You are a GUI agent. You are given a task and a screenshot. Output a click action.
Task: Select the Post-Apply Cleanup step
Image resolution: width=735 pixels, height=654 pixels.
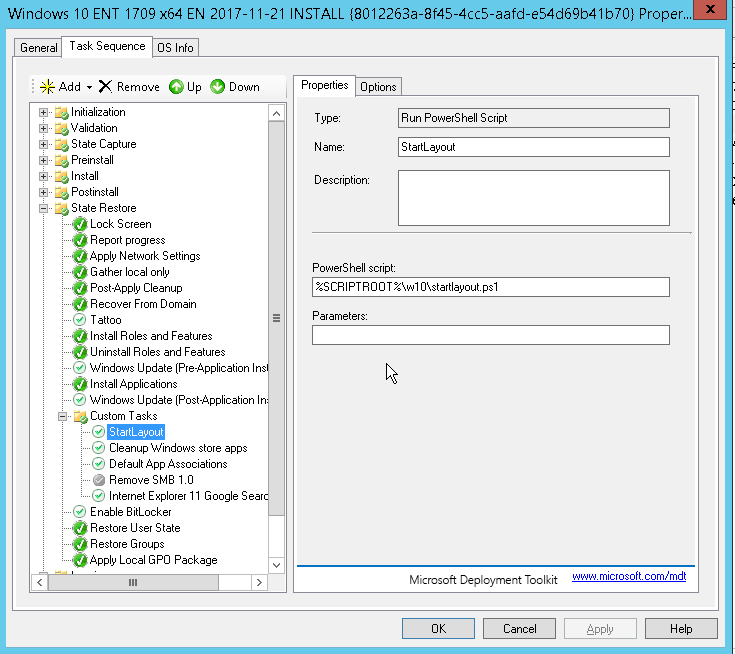click(136, 288)
